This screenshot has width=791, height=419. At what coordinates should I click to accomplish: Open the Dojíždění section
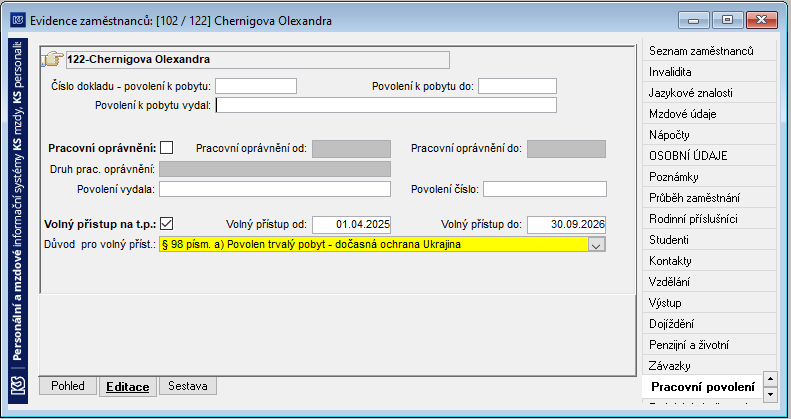point(709,324)
